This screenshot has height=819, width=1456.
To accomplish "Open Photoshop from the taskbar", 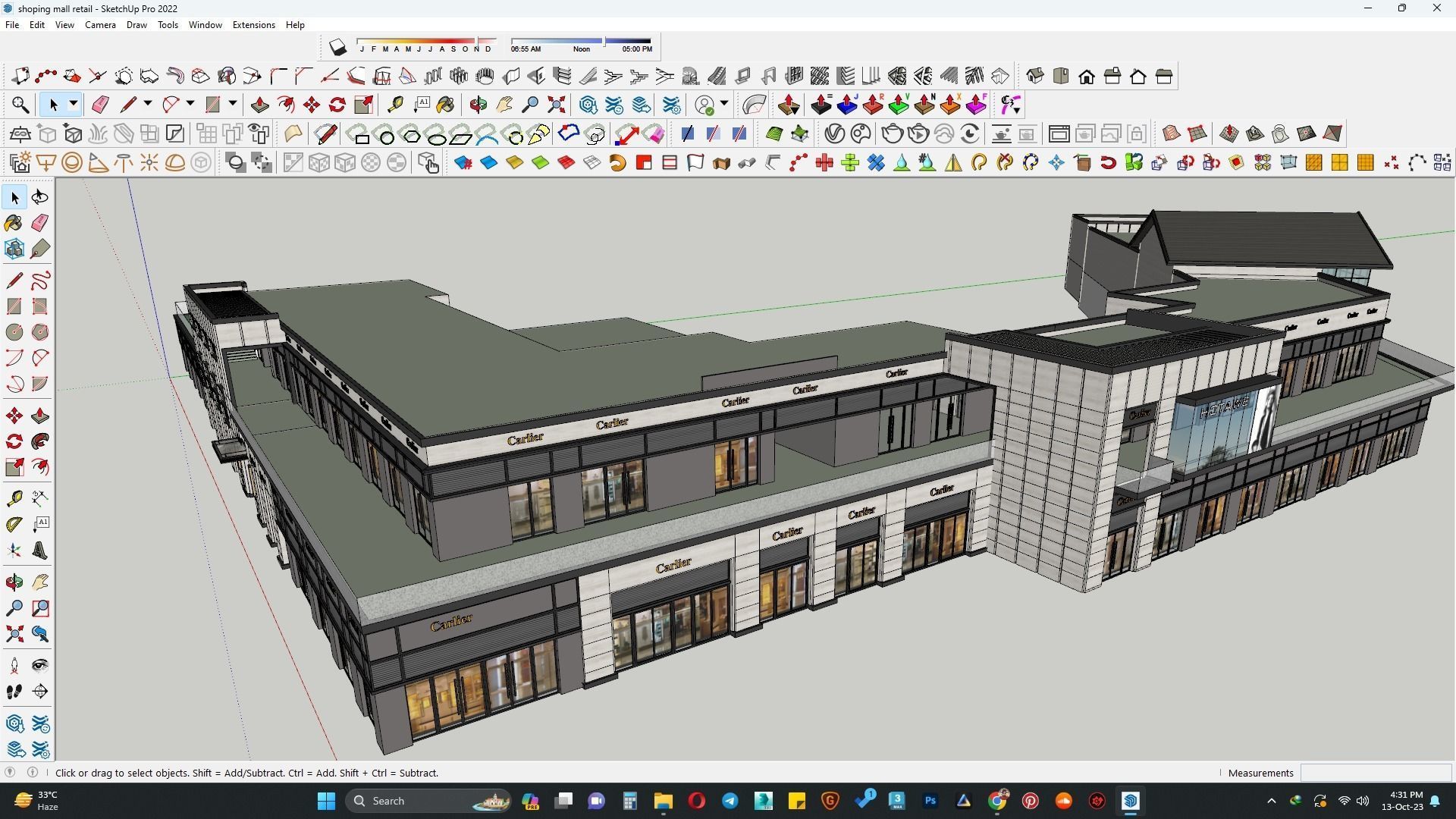I will [x=930, y=801].
